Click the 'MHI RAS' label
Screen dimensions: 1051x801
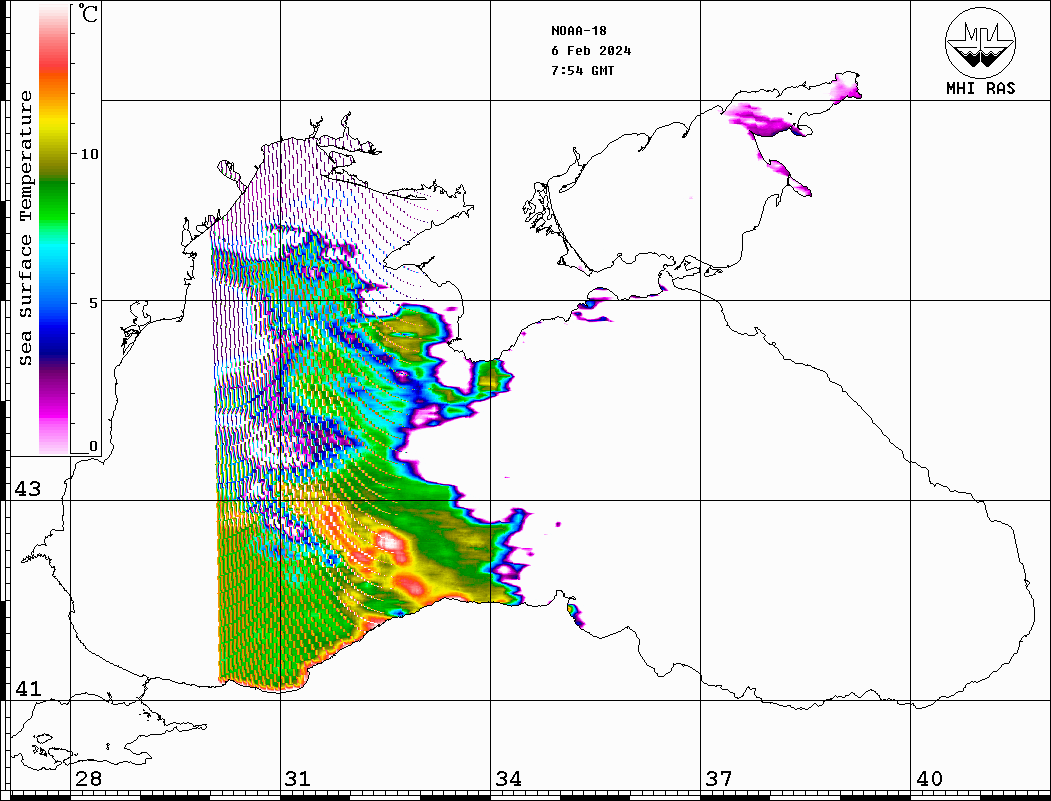click(x=981, y=88)
